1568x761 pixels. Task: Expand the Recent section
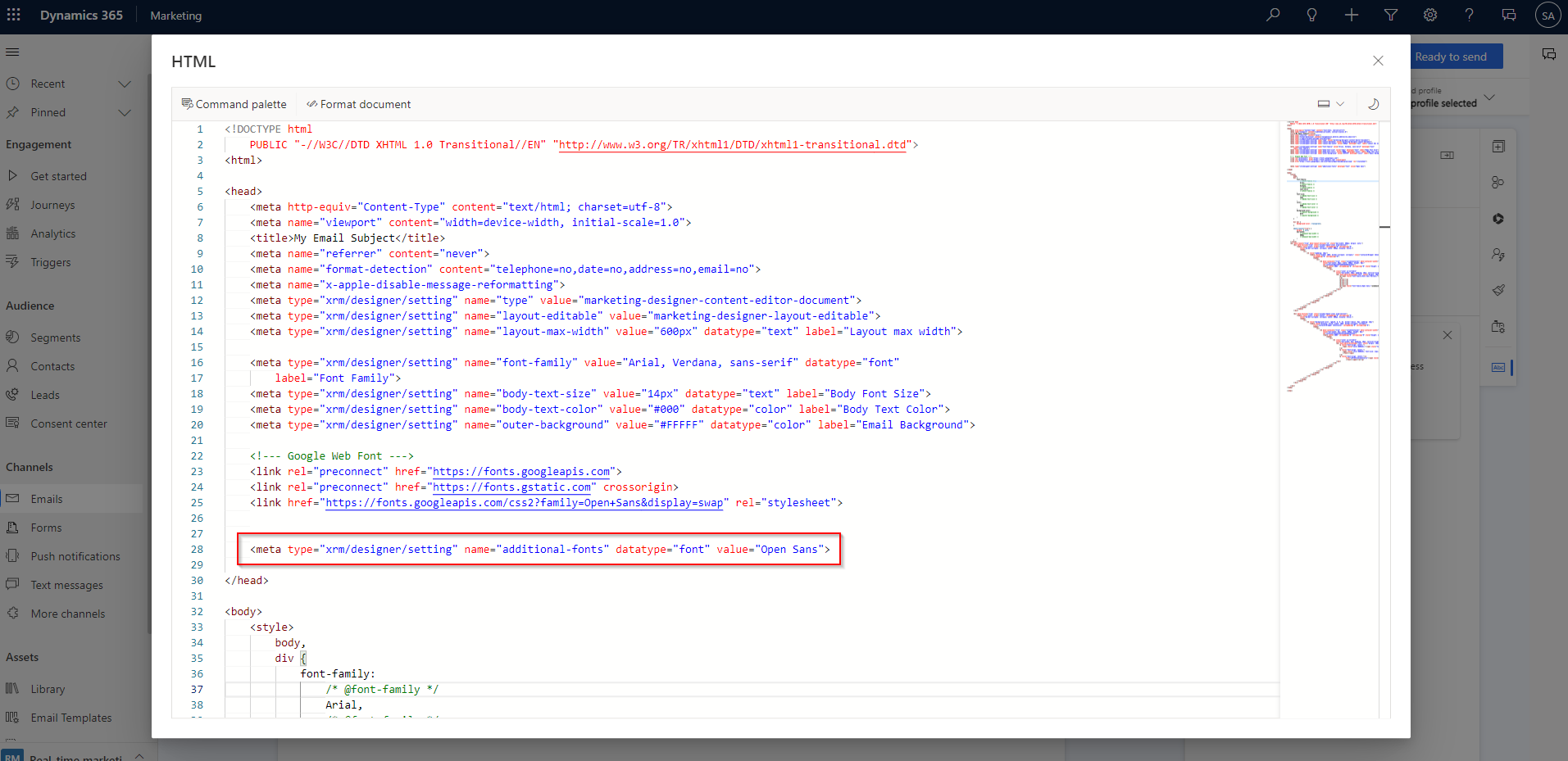(x=125, y=84)
